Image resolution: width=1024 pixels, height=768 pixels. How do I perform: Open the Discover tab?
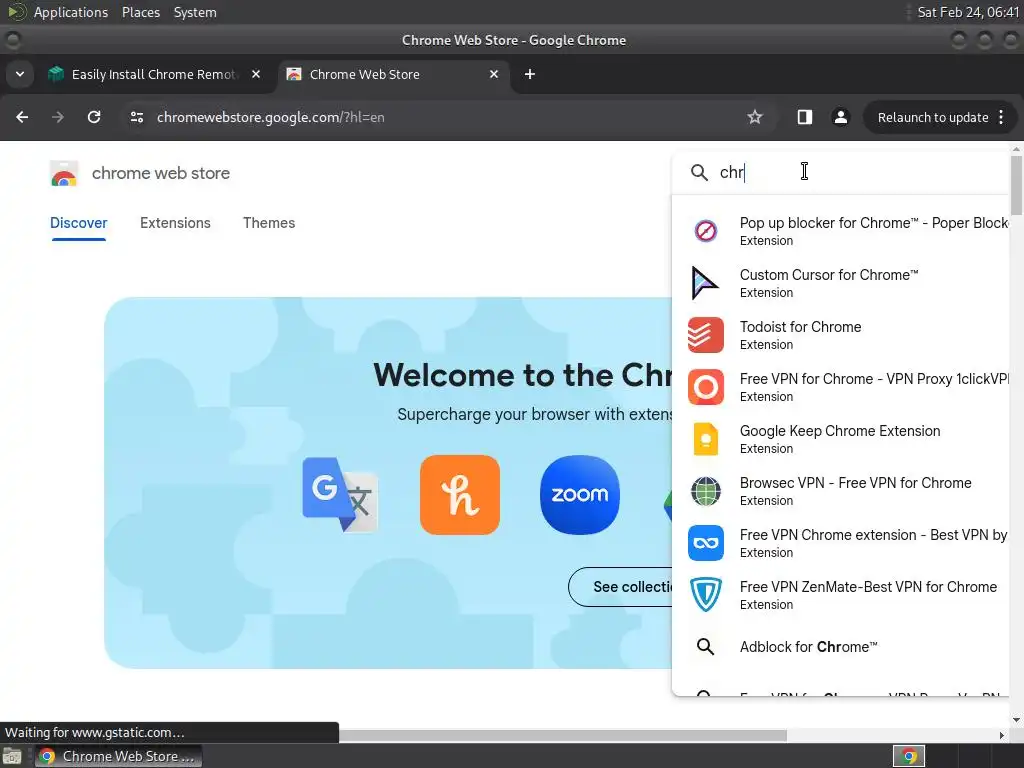point(78,223)
